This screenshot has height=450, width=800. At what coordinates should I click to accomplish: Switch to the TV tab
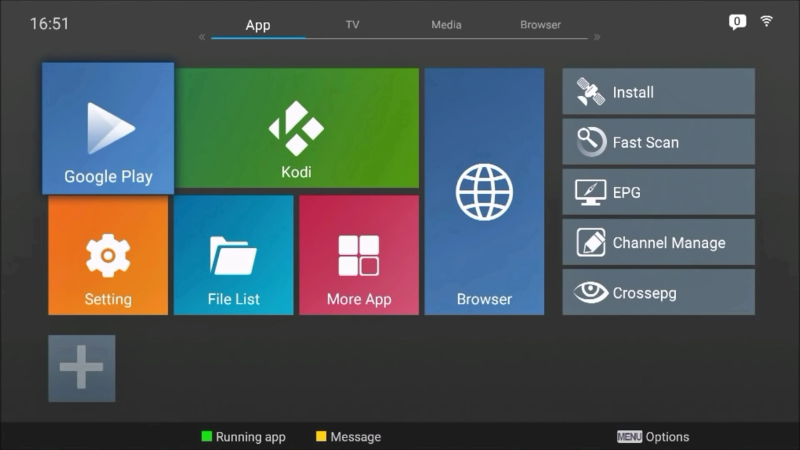(x=353, y=24)
